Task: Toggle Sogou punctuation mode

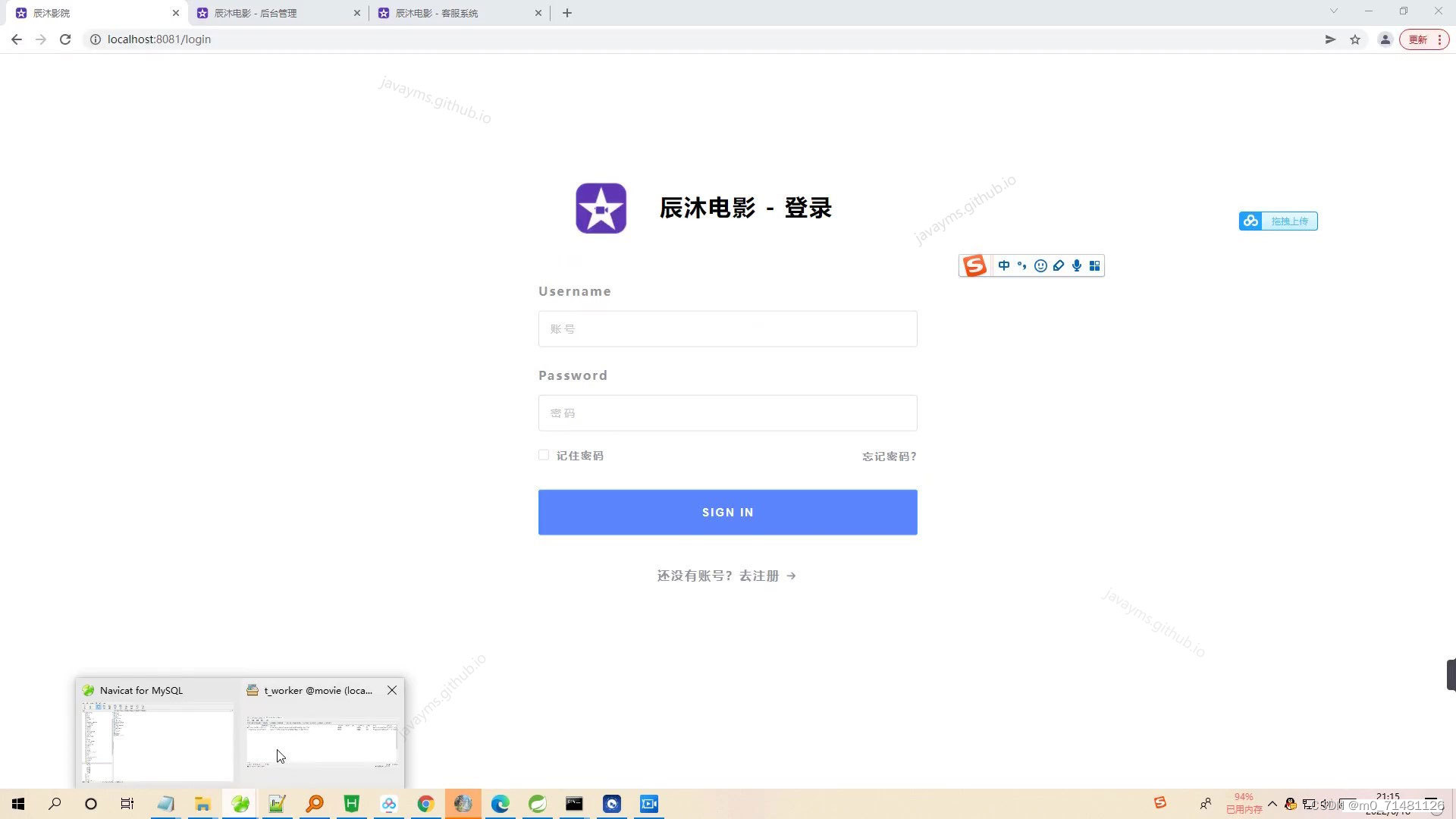Action: point(1022,265)
